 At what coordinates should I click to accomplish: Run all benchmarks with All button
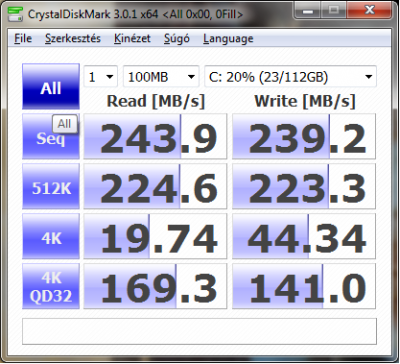tap(51, 86)
